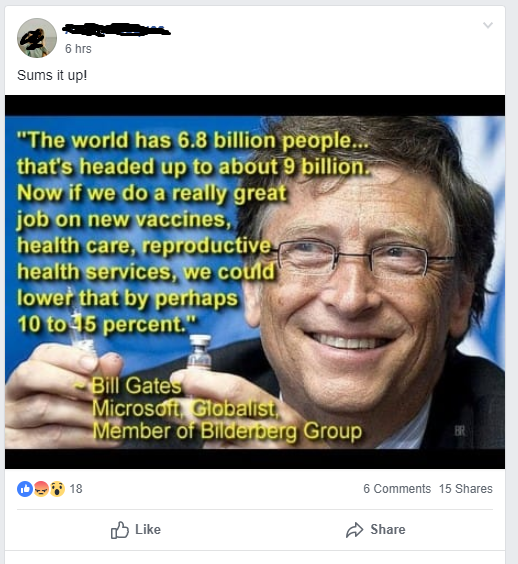This screenshot has width=518, height=564.
Task: Open the poster's profile picture
Action: 37,38
